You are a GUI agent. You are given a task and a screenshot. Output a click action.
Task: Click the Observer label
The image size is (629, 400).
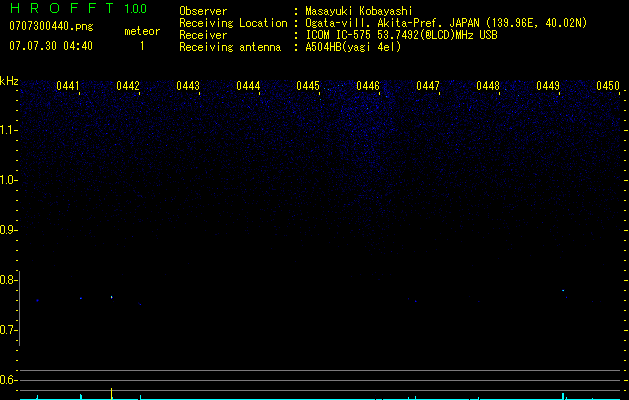(x=203, y=11)
